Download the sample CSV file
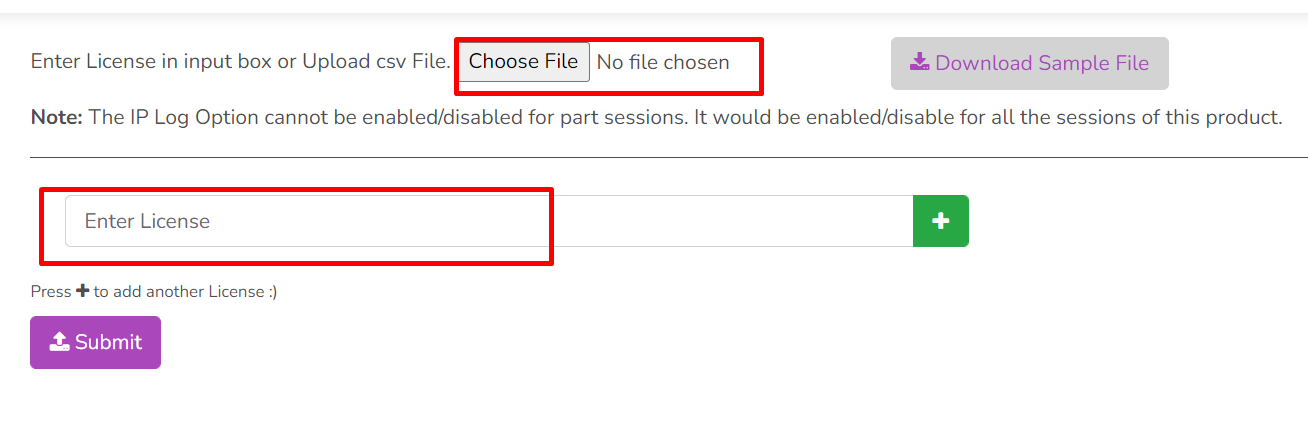This screenshot has width=1308, height=435. [x=1029, y=63]
